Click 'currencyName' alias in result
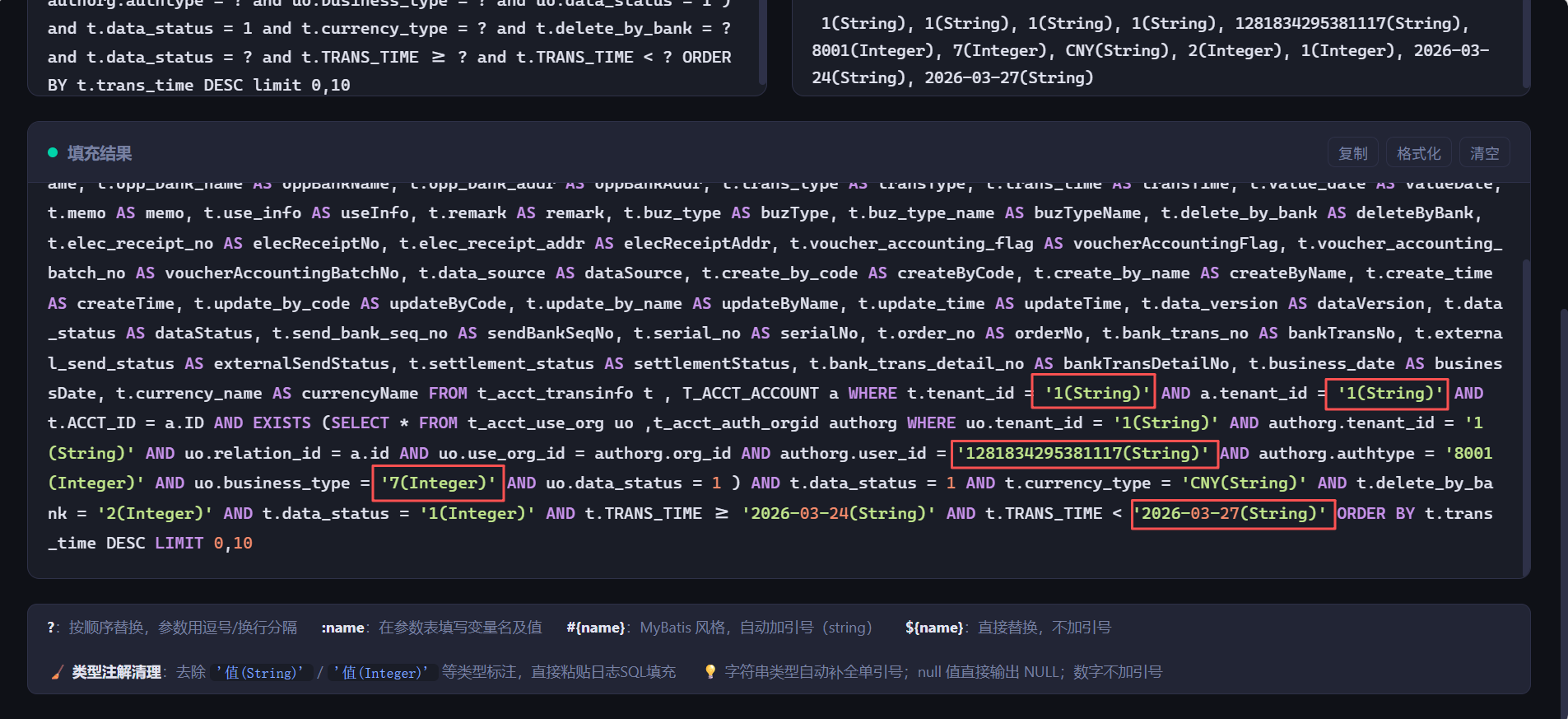The height and width of the screenshot is (719, 1568). tap(360, 394)
